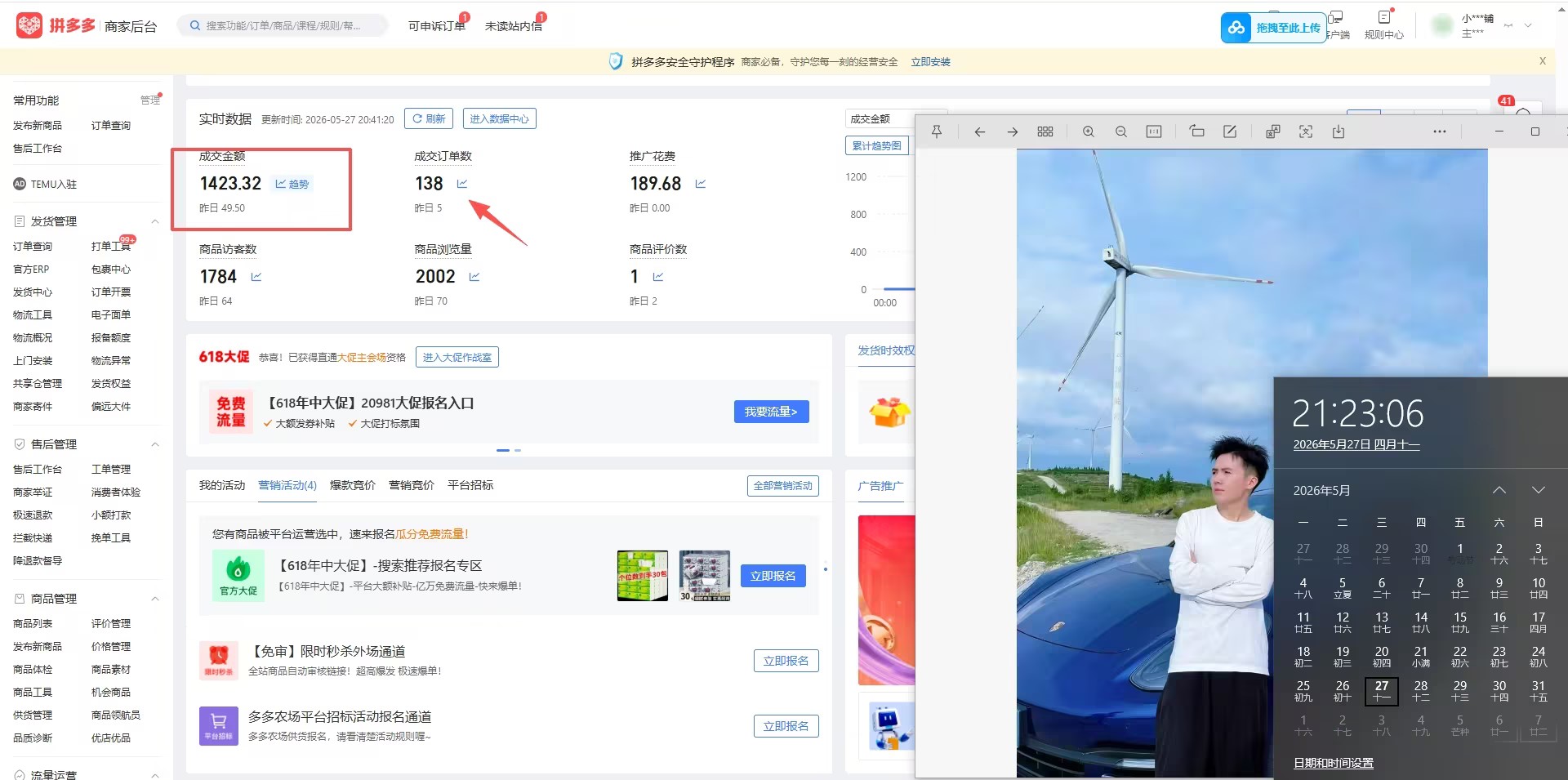Collapse the 商品管理 sidebar section
Screen dimensions: 1568x780
point(154,599)
